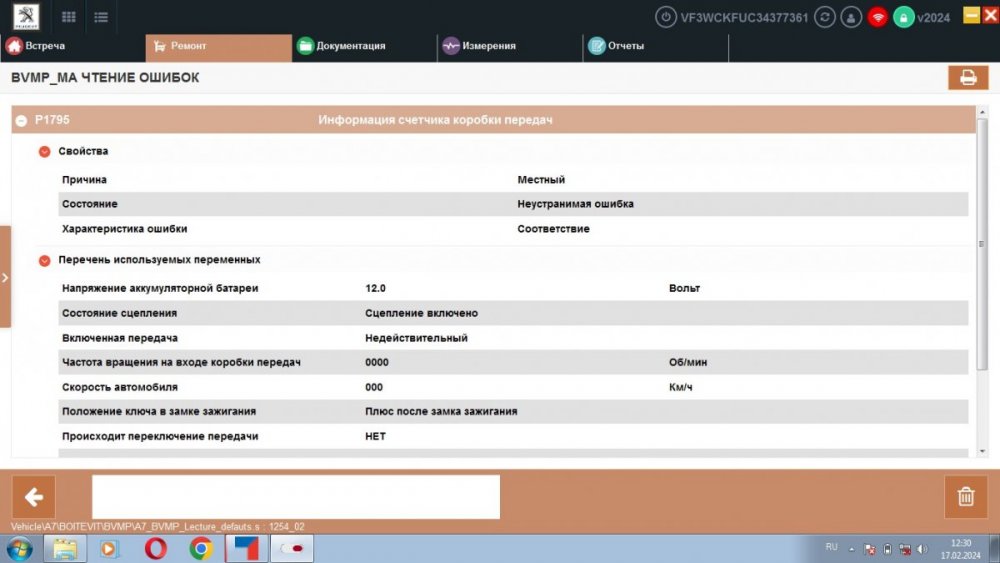Open the volume tray icon
This screenshot has width=1000, height=563.
922,549
